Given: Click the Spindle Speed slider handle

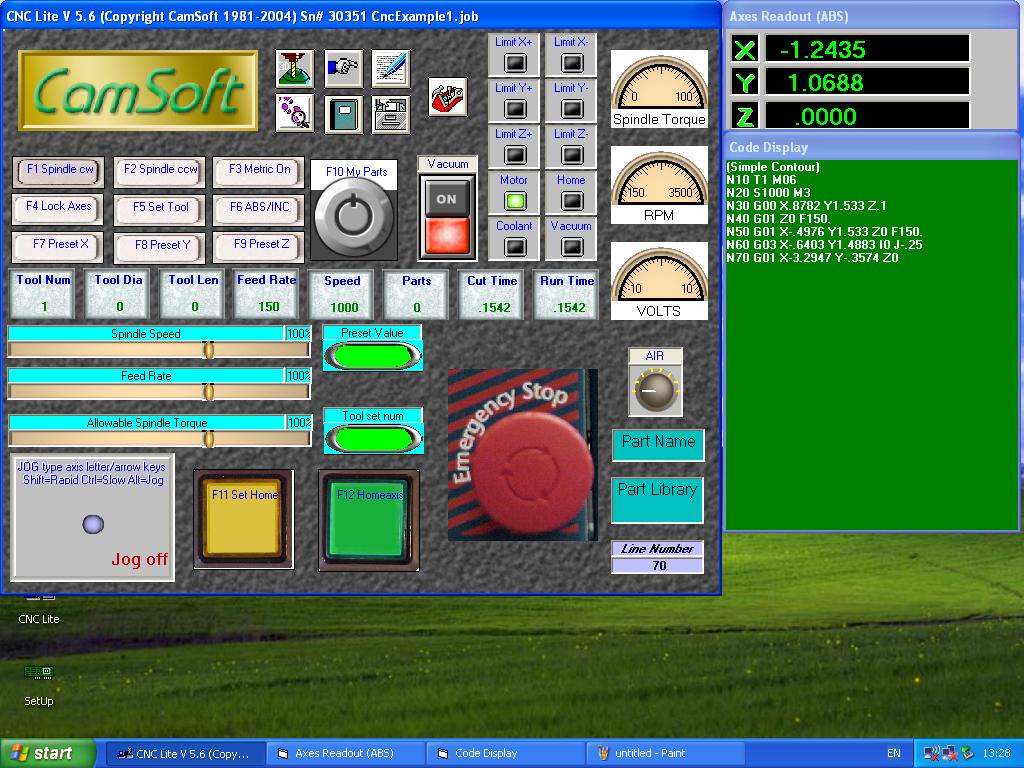Looking at the screenshot, I should click(x=208, y=350).
